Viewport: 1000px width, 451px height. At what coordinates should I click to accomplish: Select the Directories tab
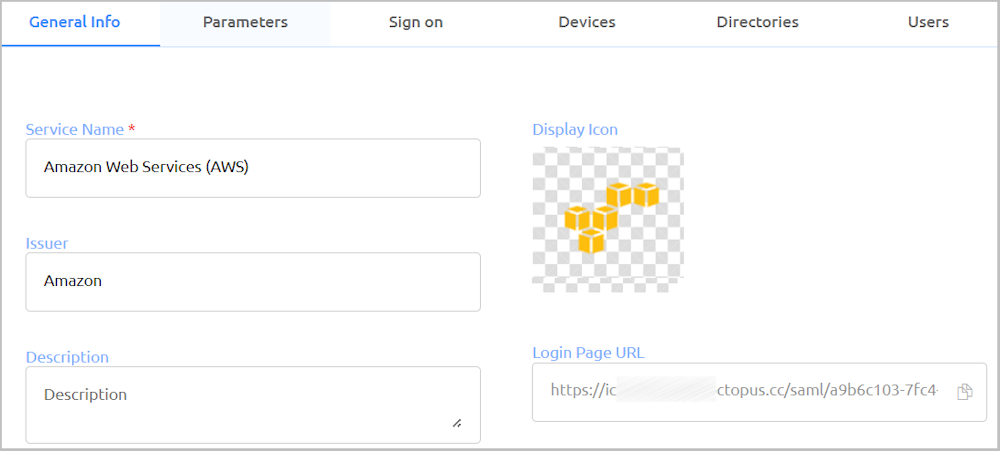point(758,22)
